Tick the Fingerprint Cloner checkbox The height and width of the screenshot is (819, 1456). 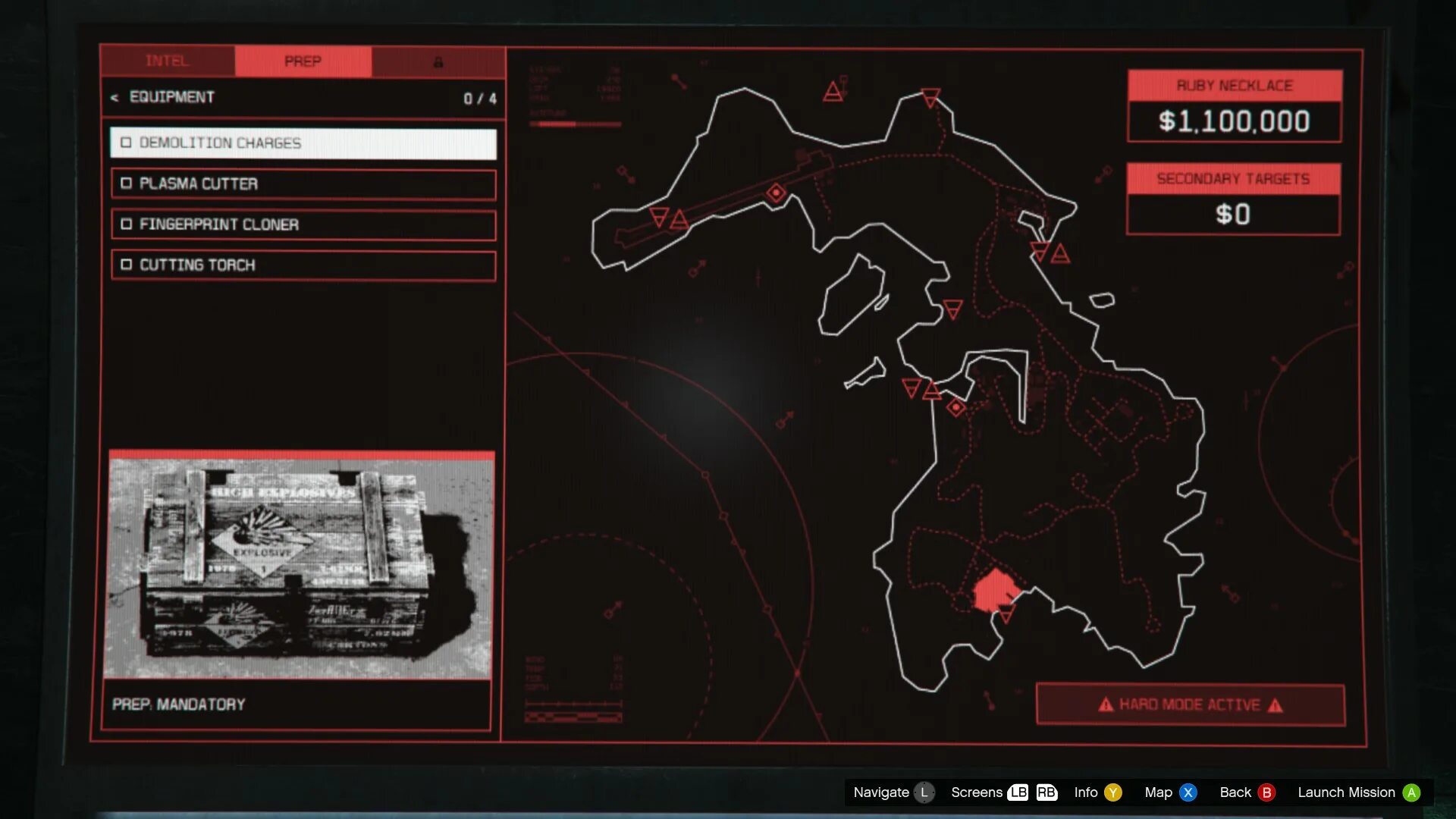click(126, 224)
